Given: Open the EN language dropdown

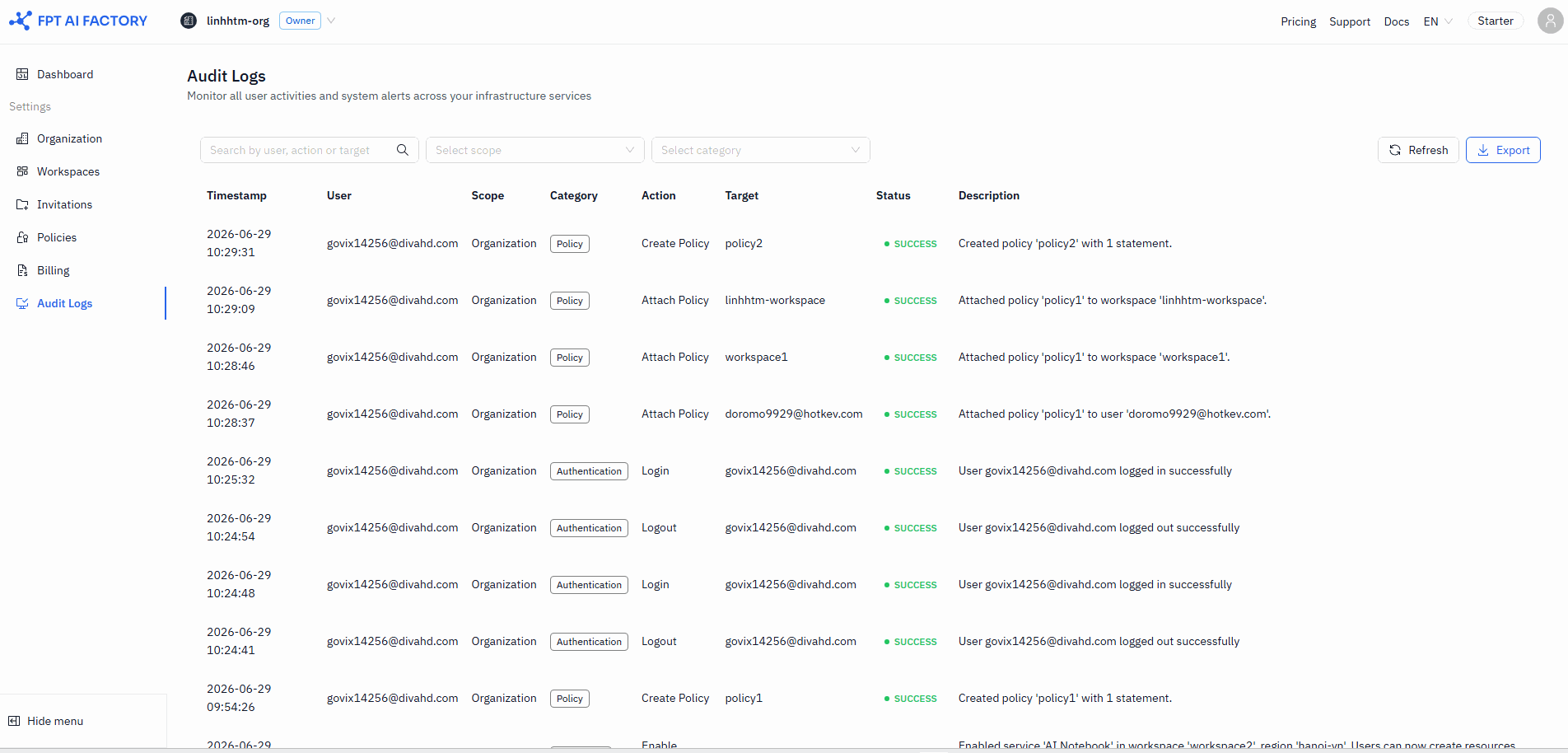Looking at the screenshot, I should click(1438, 21).
